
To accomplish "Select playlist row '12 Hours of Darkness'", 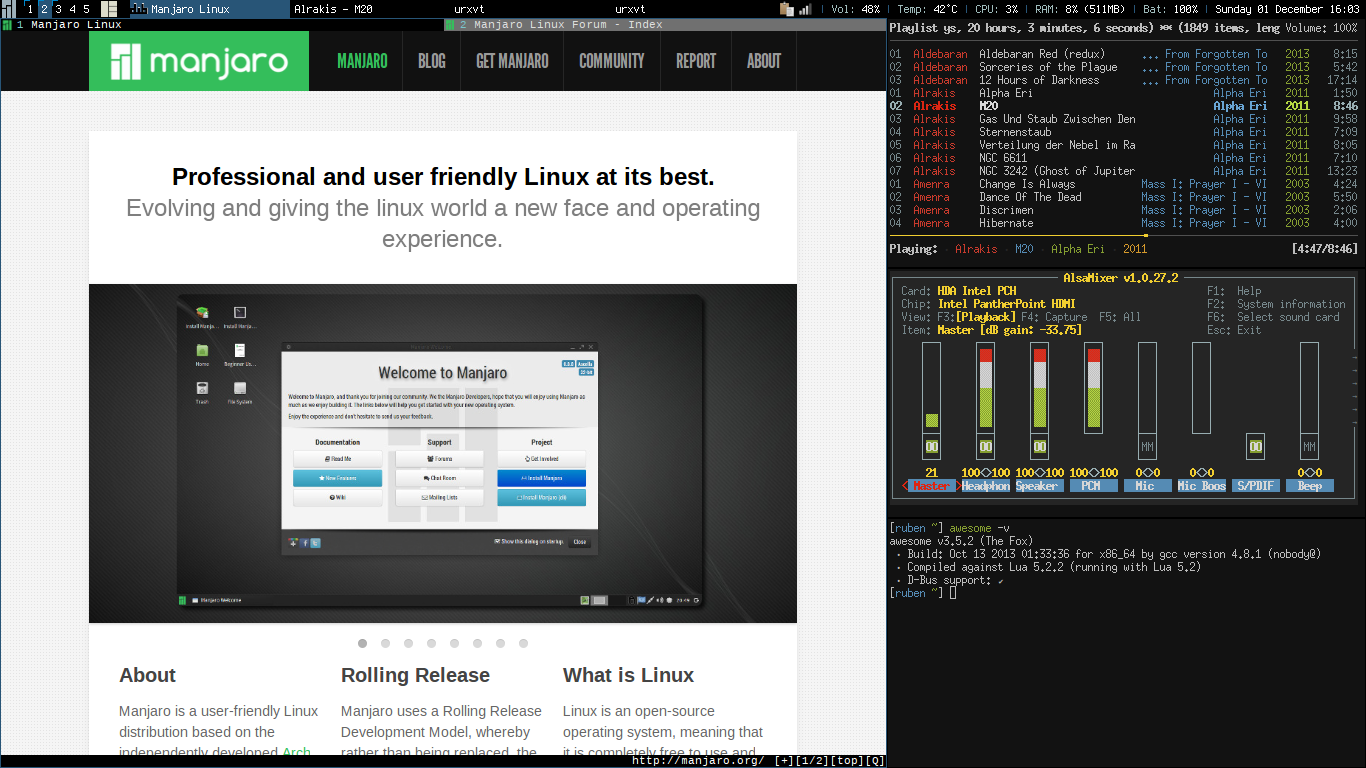I will coord(1124,80).
